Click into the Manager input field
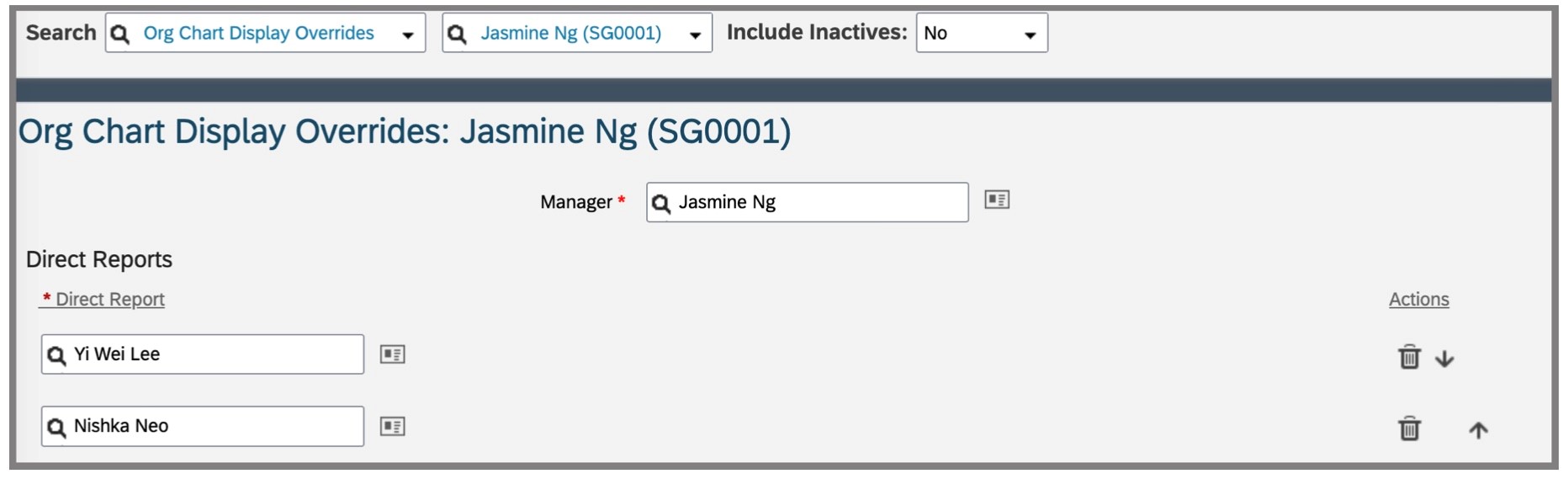 pos(807,202)
